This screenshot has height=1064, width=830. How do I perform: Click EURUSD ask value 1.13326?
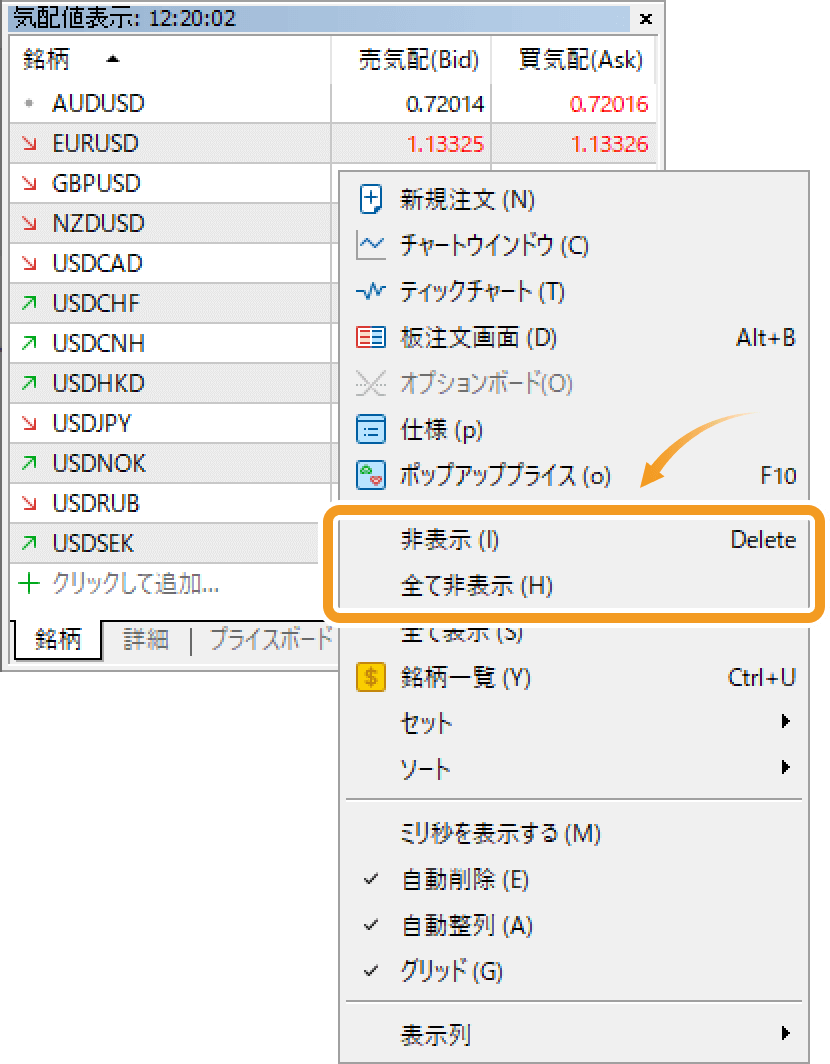(609, 144)
